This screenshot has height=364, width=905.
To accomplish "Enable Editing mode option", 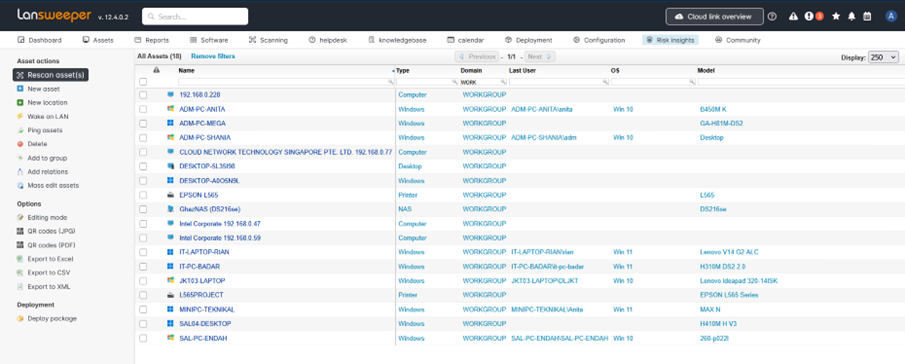I will [47, 217].
